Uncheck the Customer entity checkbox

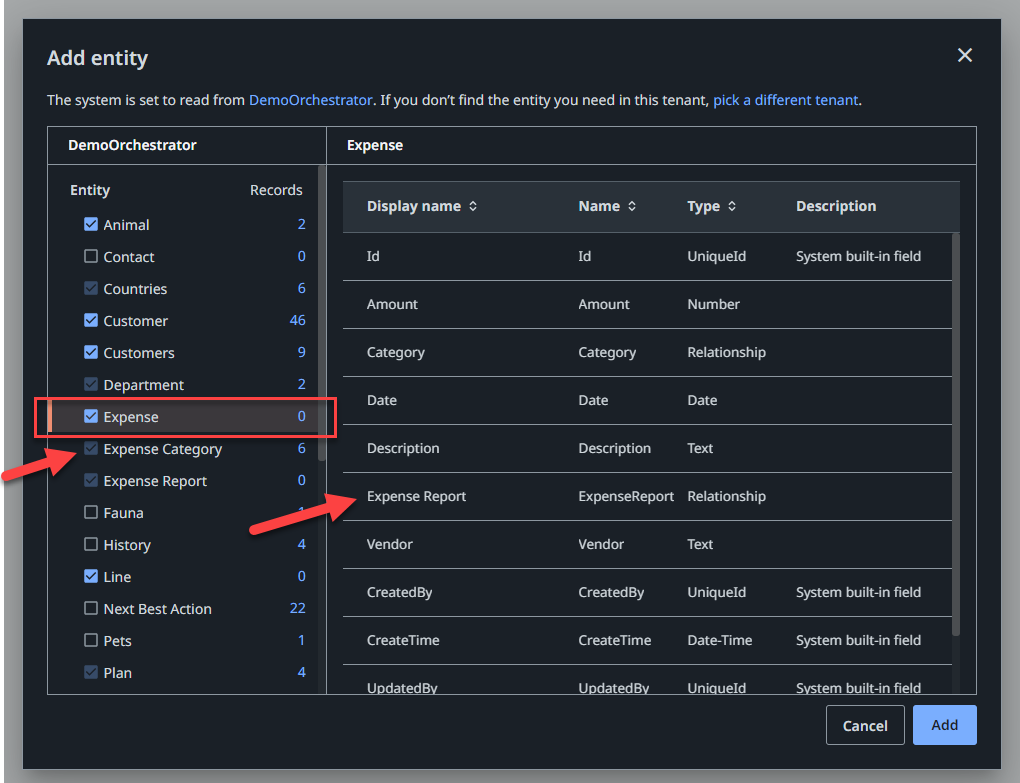(91, 321)
